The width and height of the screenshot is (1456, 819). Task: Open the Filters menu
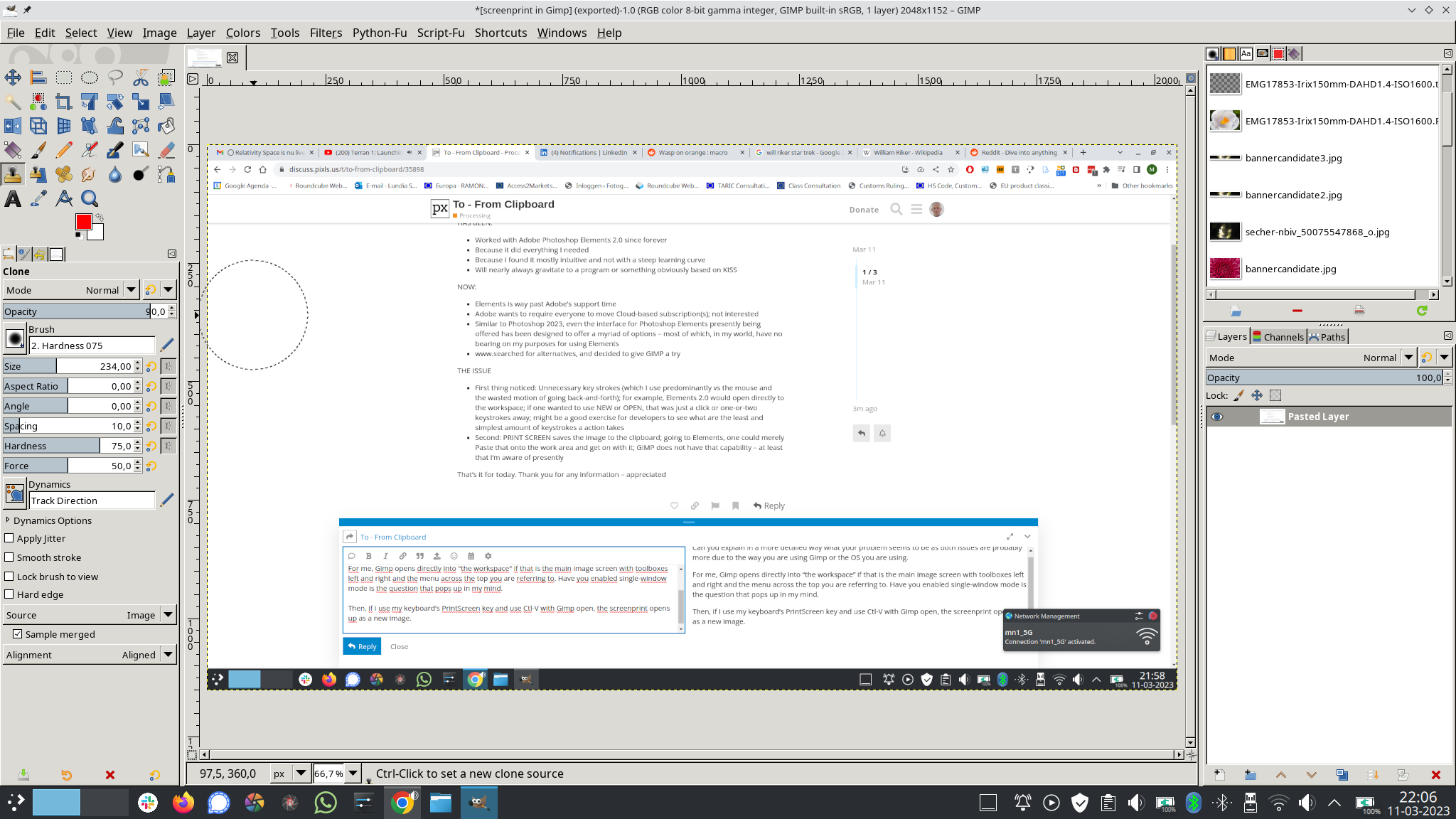[326, 33]
